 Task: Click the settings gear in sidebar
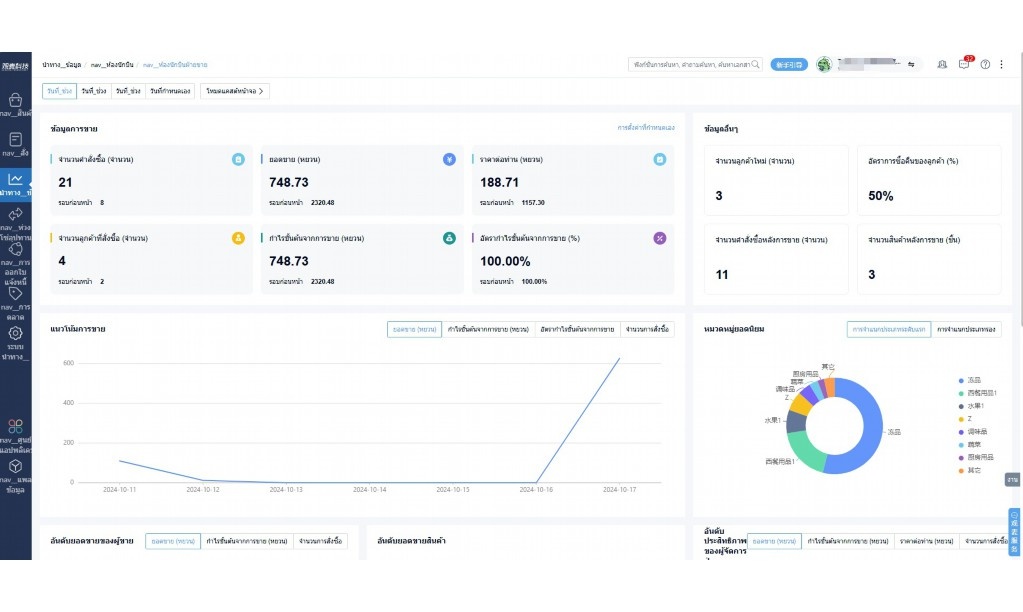point(15,333)
